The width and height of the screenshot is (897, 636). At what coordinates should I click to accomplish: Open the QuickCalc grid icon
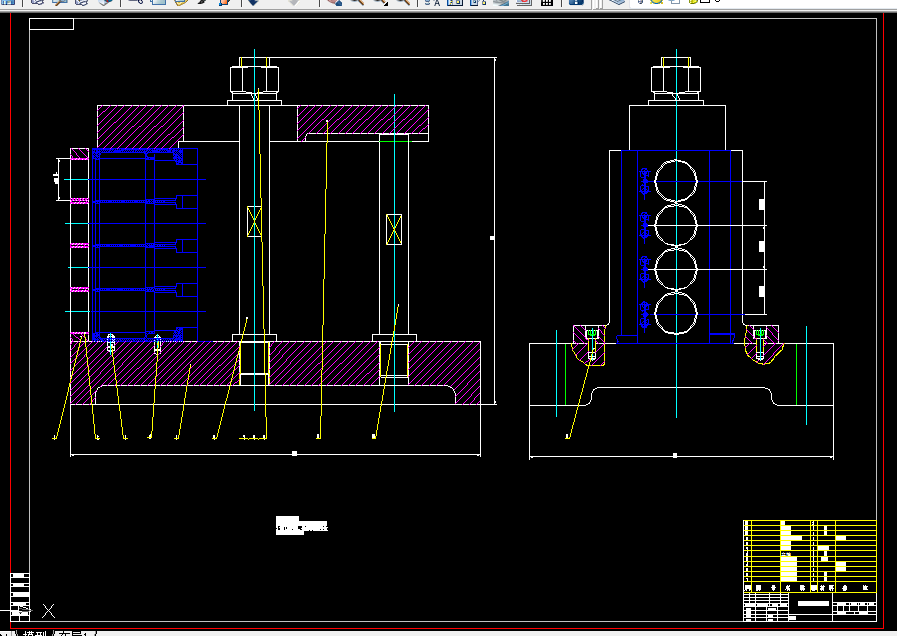[x=546, y=2]
